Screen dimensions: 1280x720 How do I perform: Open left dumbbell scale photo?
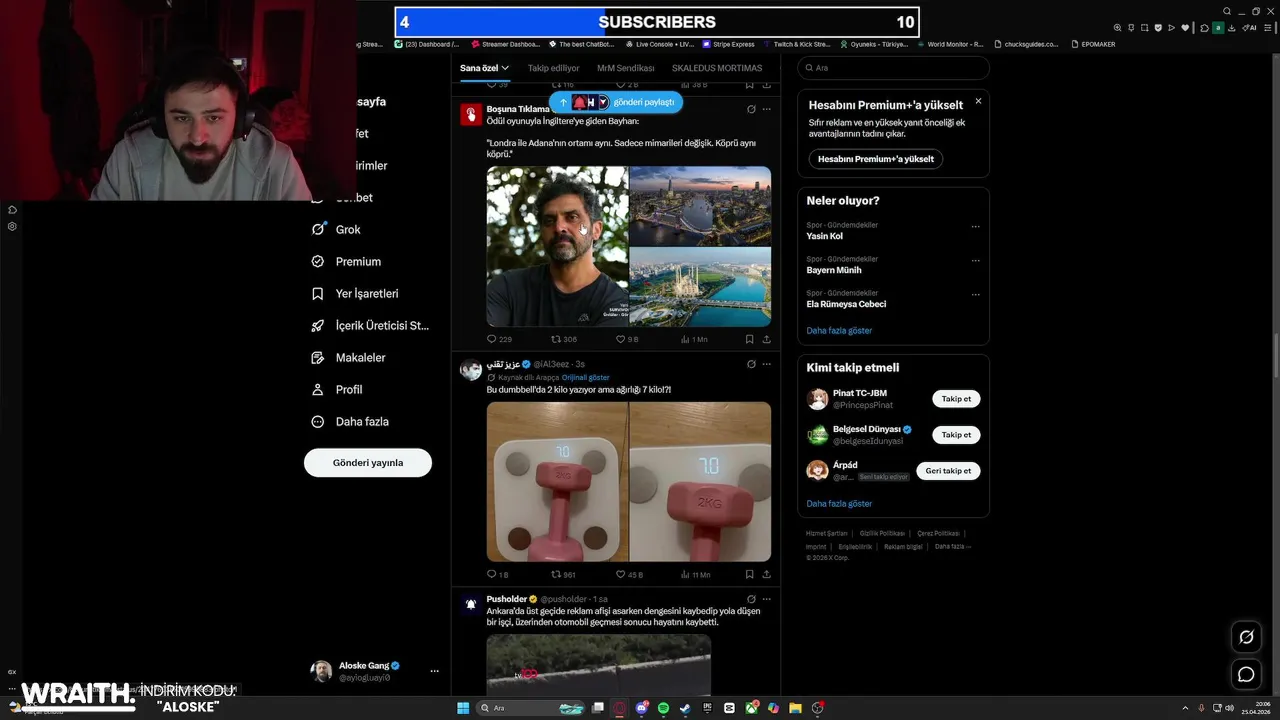click(x=558, y=482)
